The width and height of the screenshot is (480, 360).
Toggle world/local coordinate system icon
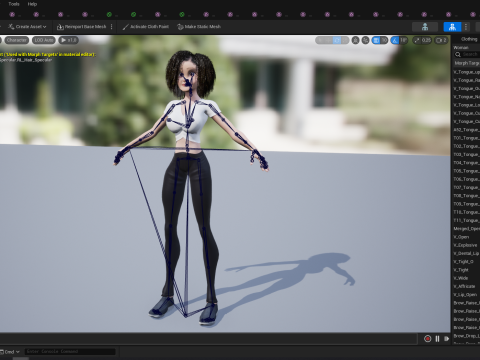[356, 40]
